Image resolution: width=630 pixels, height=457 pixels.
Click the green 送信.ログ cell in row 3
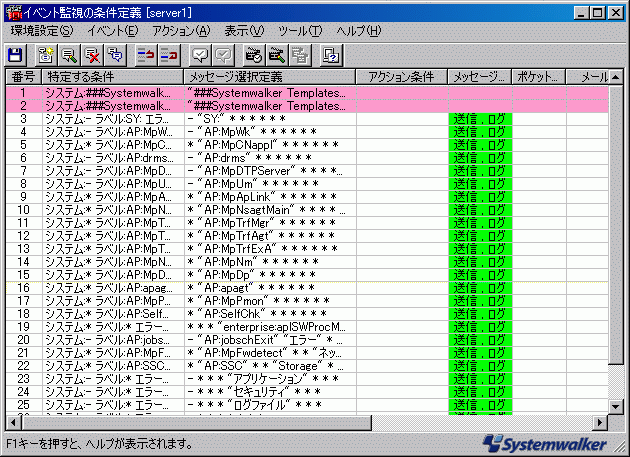(x=480, y=119)
